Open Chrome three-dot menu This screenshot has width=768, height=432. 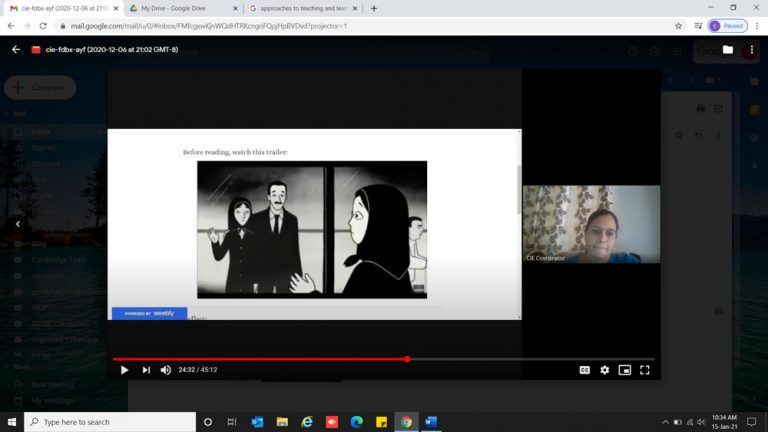pos(757,26)
